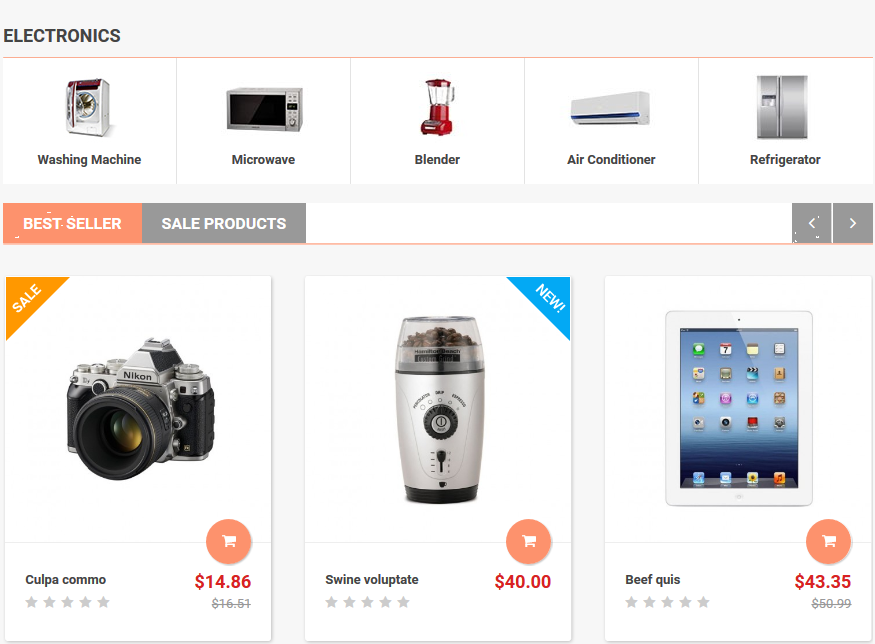The height and width of the screenshot is (644, 875).
Task: Open the Washing Machine category icon
Action: (x=89, y=107)
